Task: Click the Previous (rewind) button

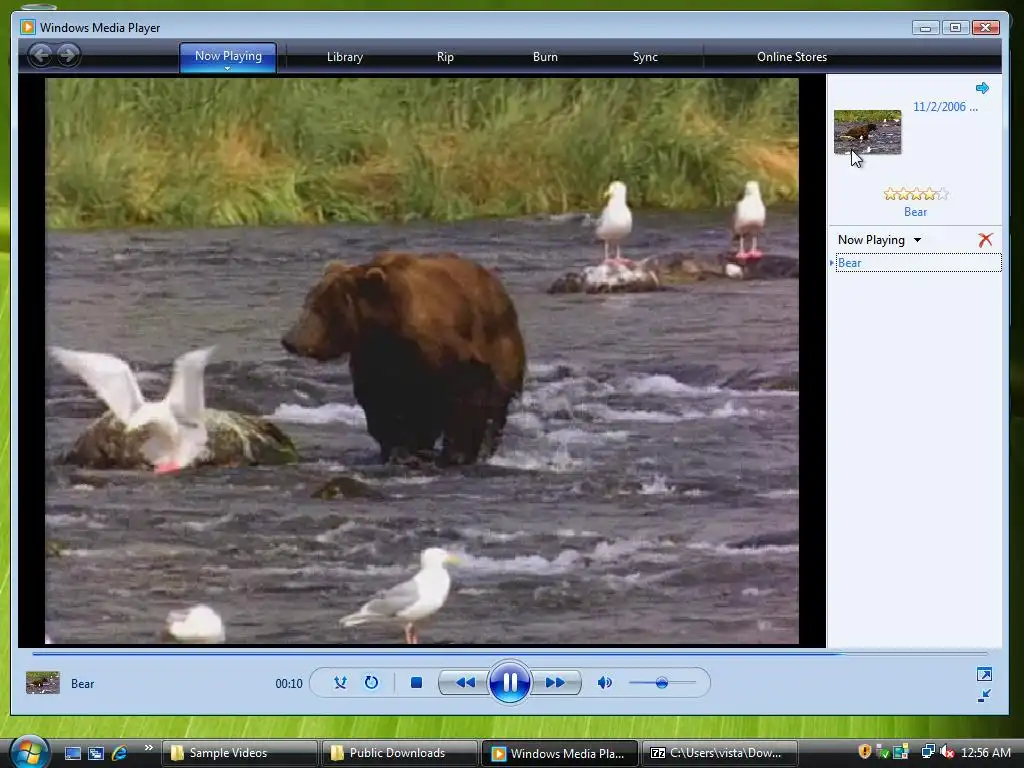Action: click(x=464, y=682)
